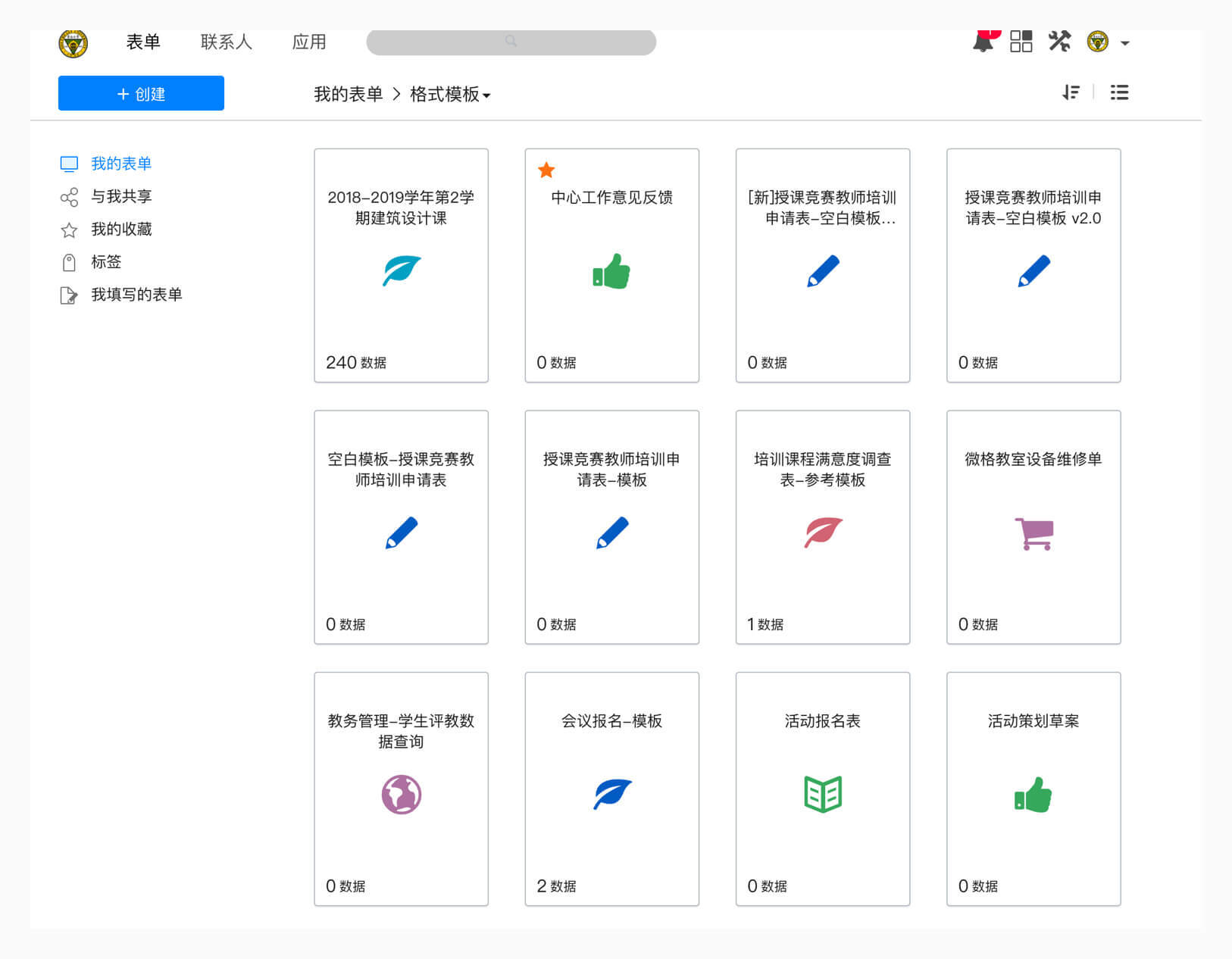The image size is (1232, 959).
Task: Open the apps grid icon
Action: coord(1021,42)
